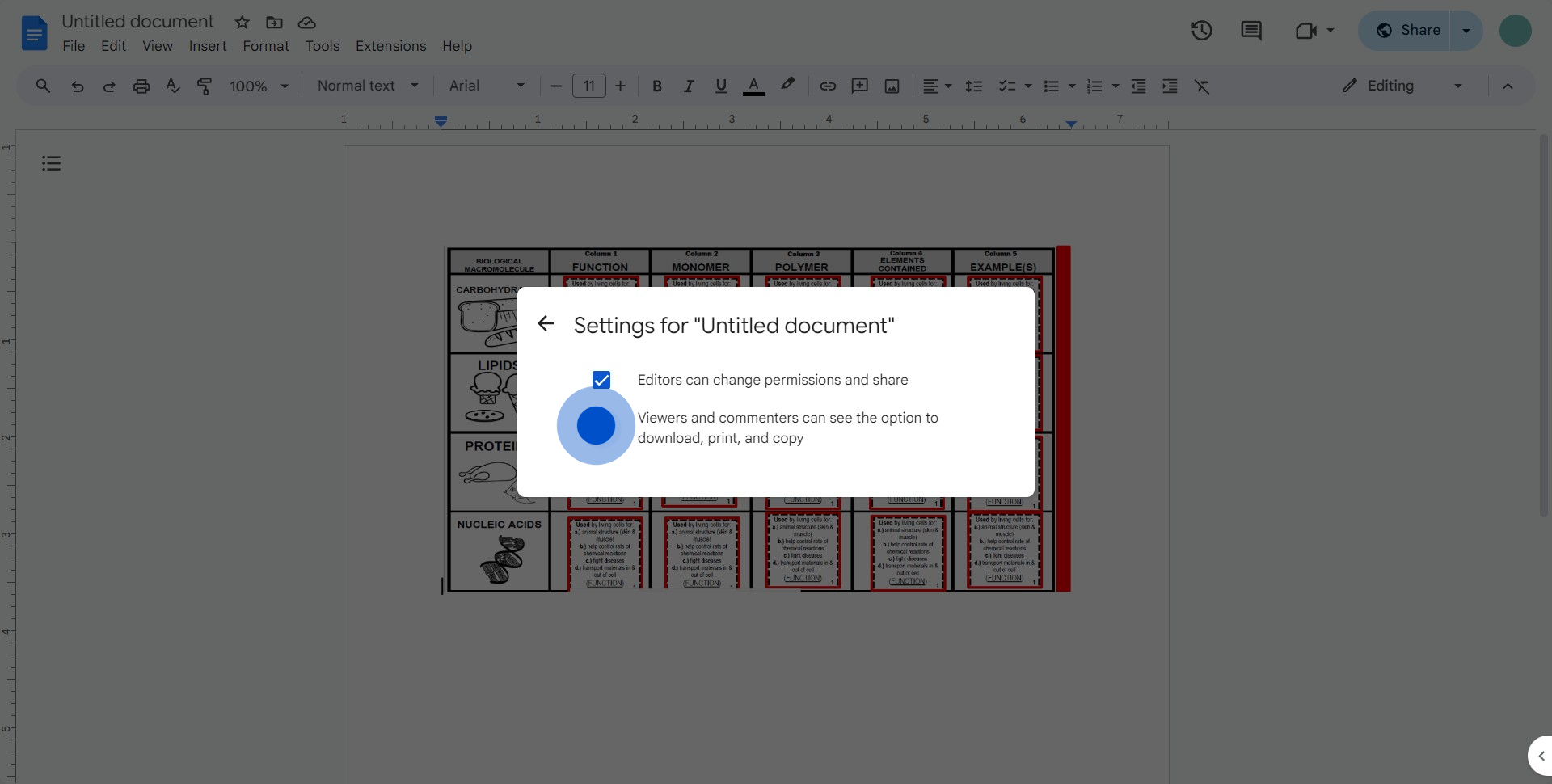Click the font size input field
This screenshot has width=1552, height=784.
[x=588, y=86]
